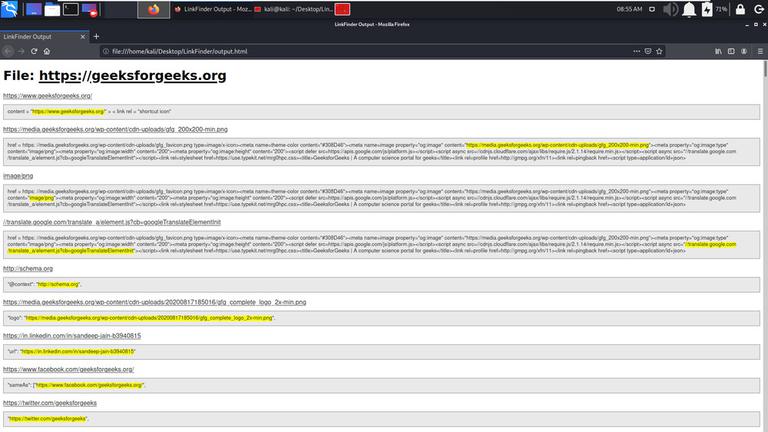Click the screen recorder panel icon
The image size is (768, 432).
(x=90, y=9)
